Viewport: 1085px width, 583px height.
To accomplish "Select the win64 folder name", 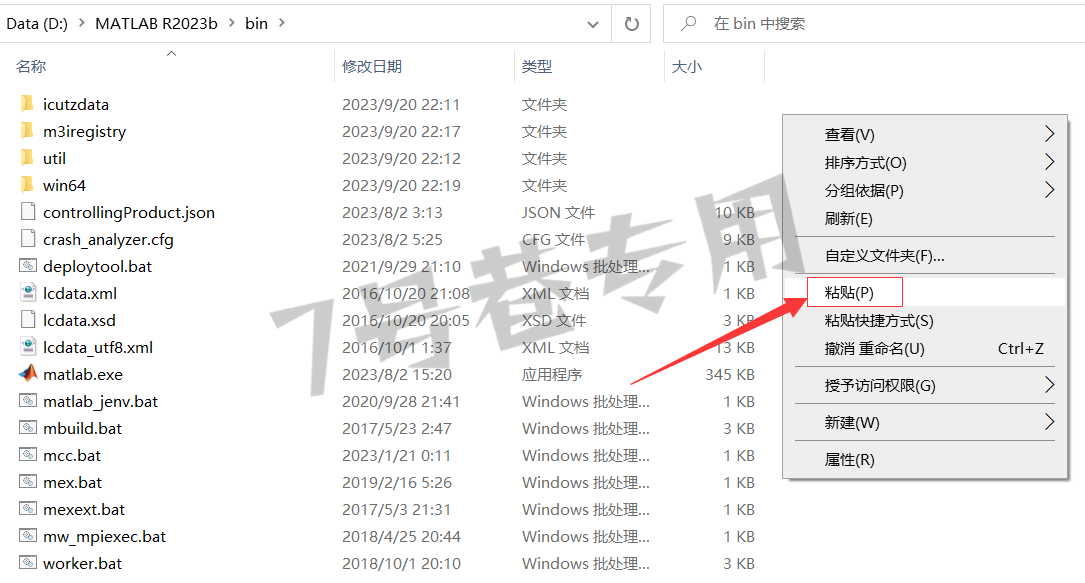I will (x=64, y=185).
